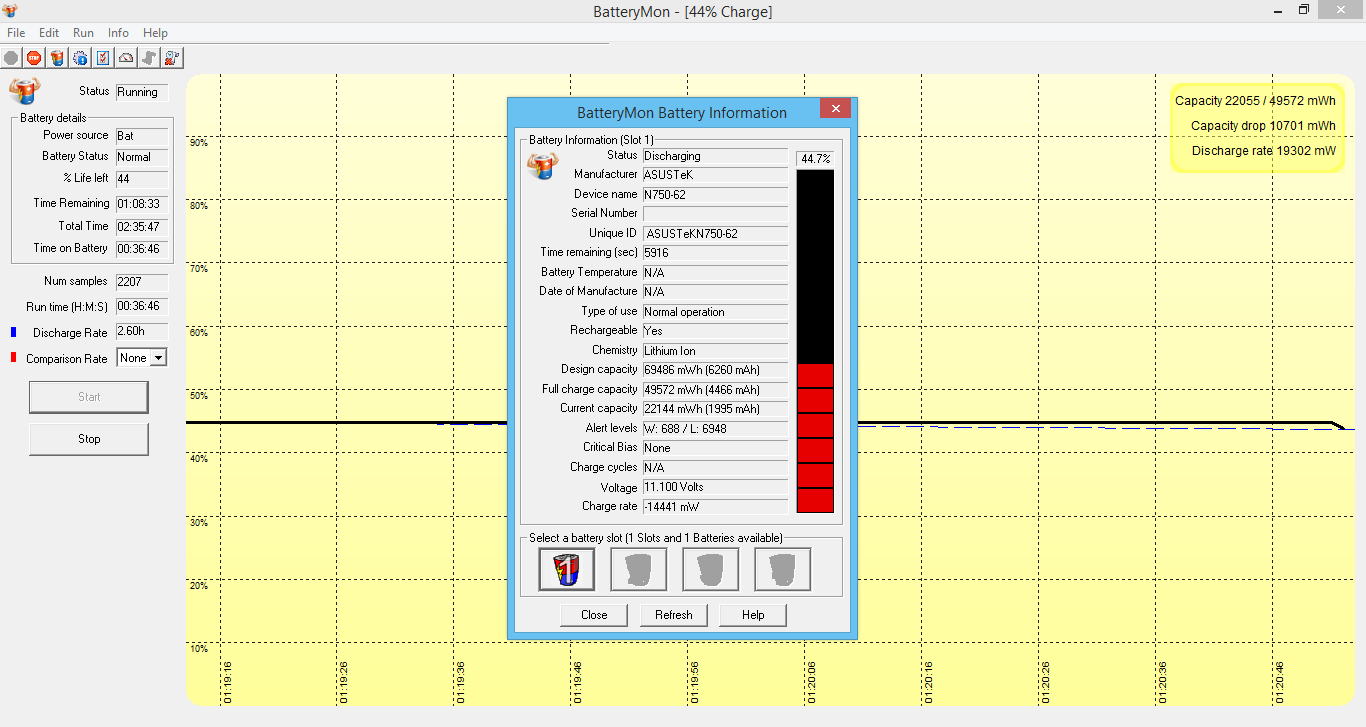Click the Status field showing Running
The width and height of the screenshot is (1366, 727).
tap(142, 92)
